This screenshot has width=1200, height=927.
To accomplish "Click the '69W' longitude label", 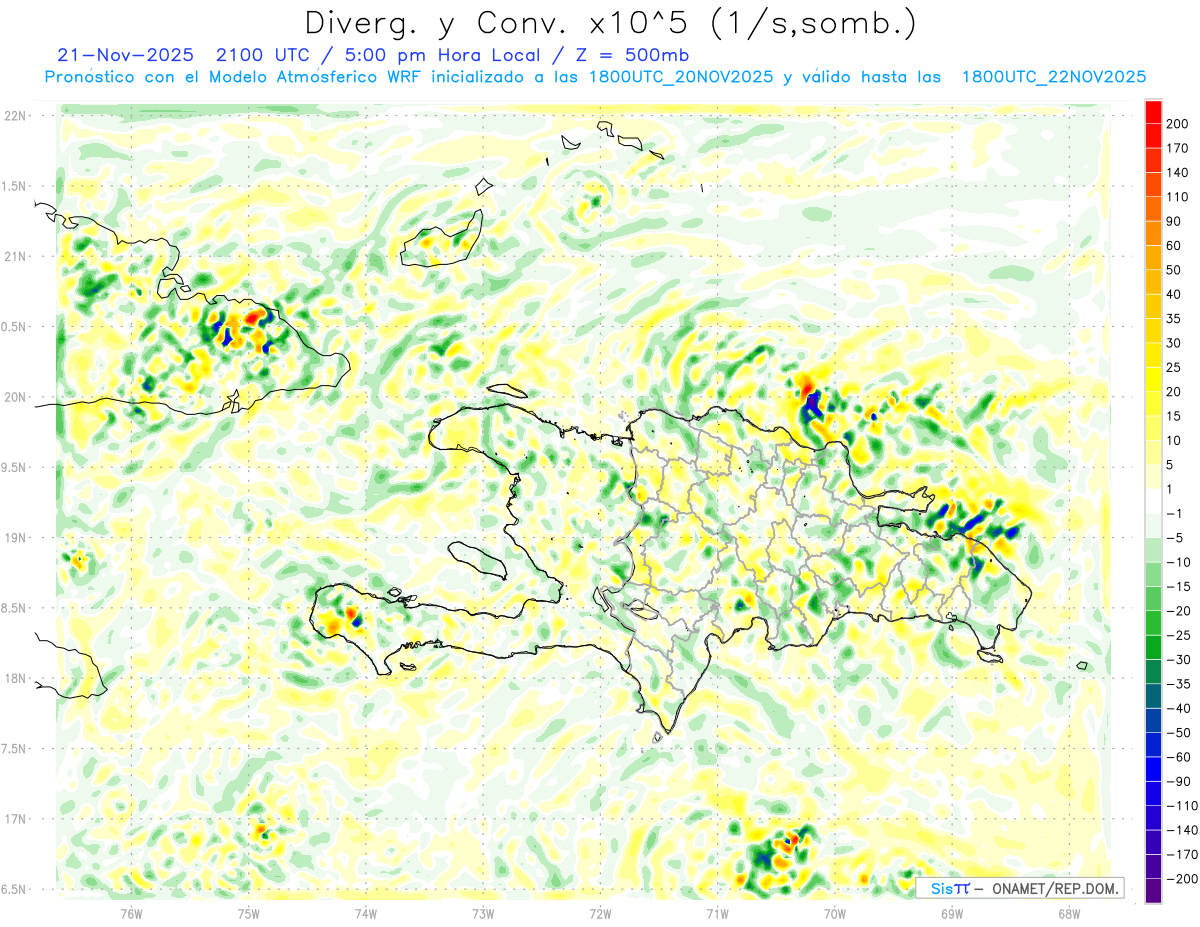I will tap(952, 913).
